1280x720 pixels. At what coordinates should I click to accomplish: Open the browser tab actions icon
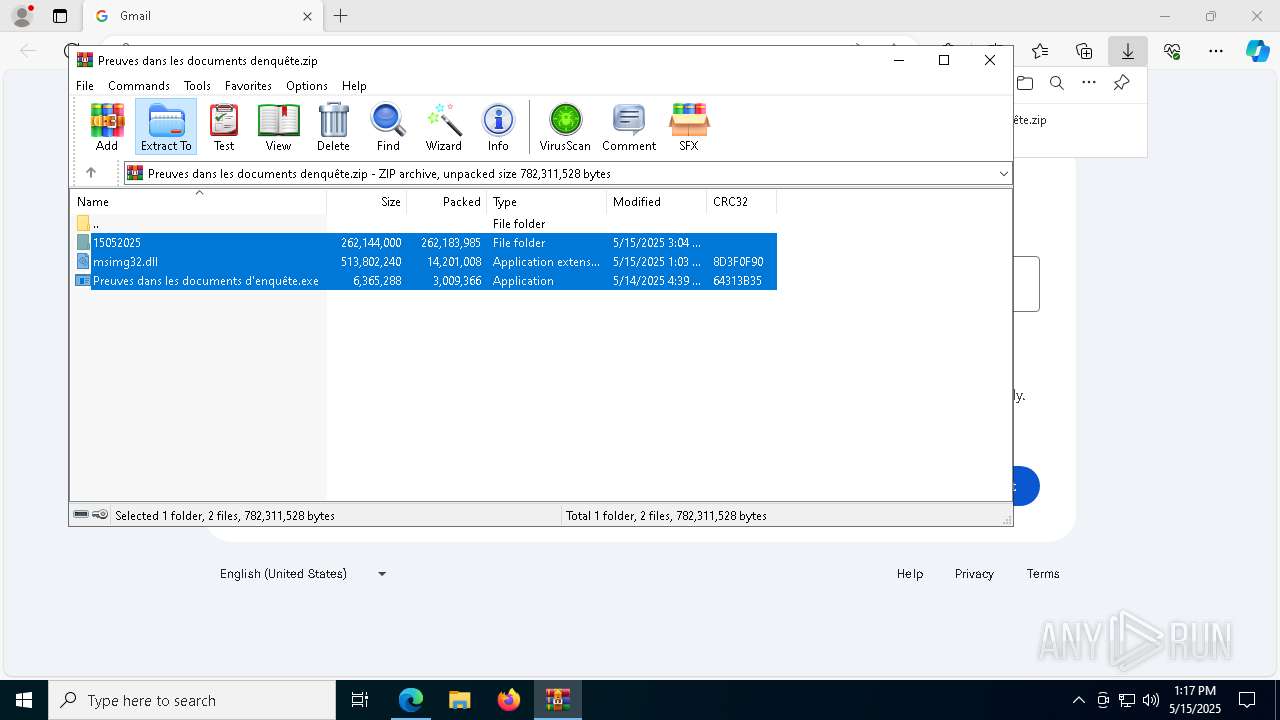click(60, 16)
